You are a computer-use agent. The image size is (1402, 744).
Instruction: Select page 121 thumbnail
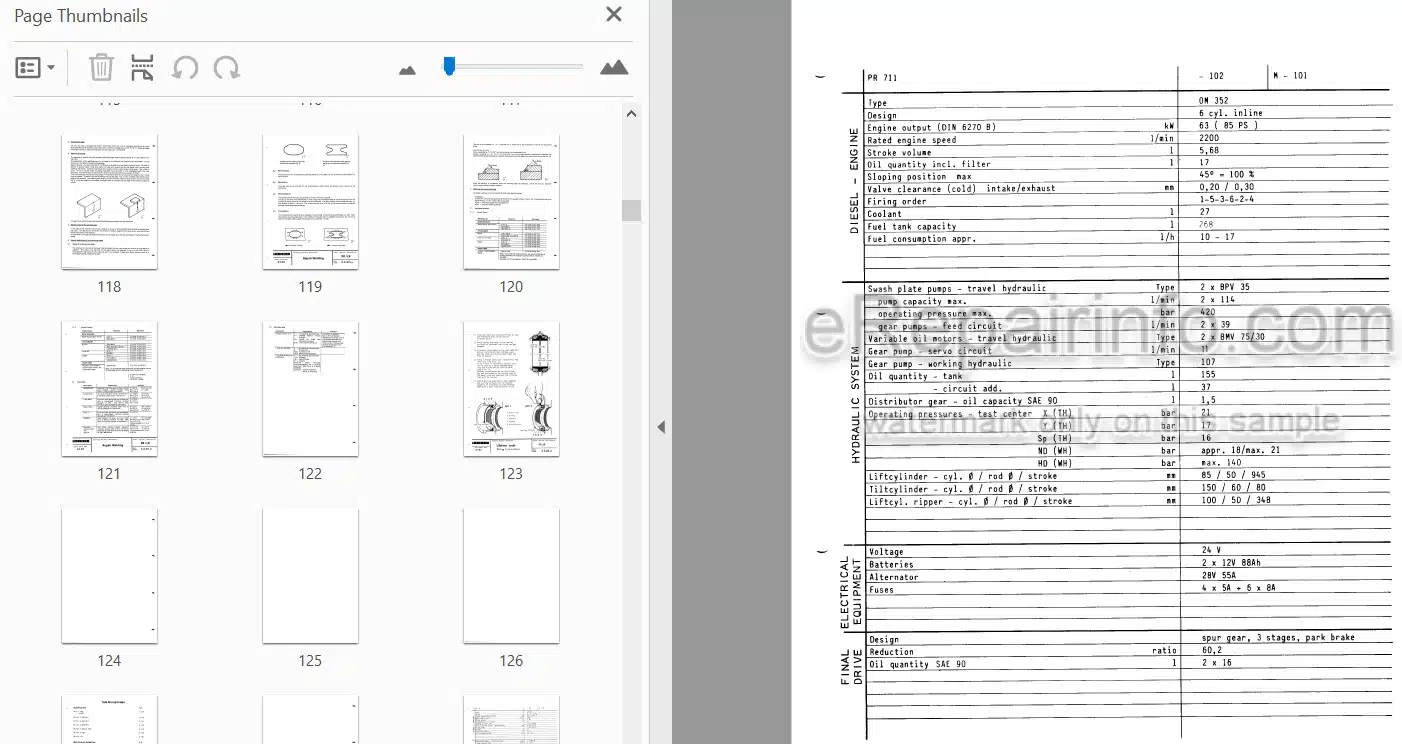[x=109, y=389]
